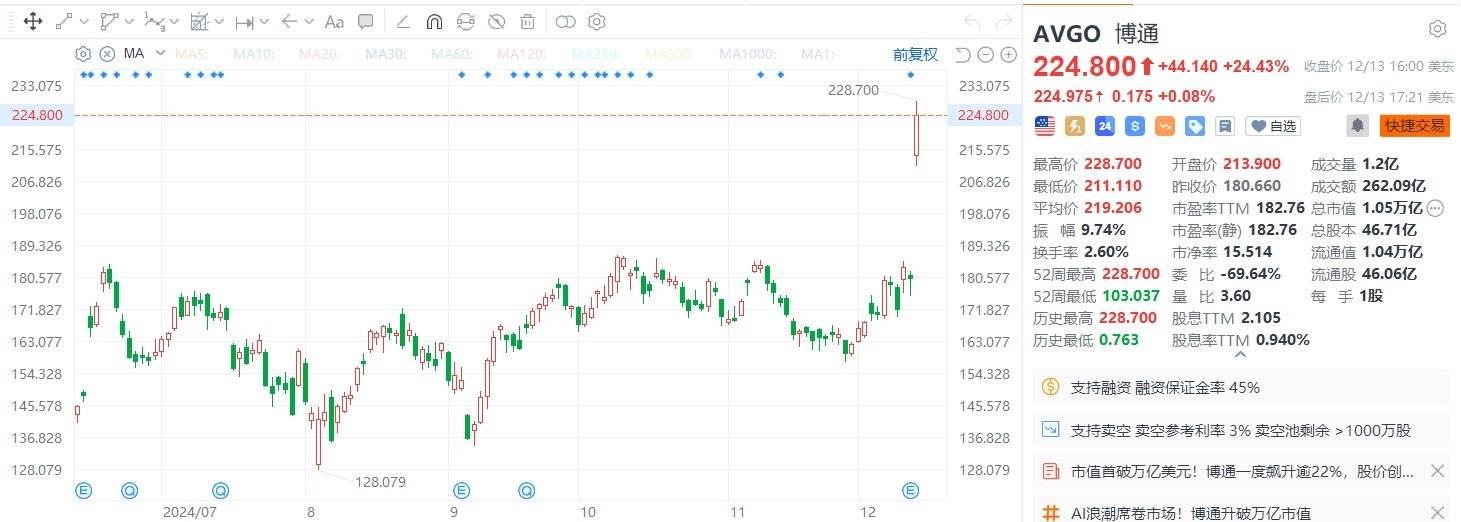Click the low price label 128.079 on chart
1461x522 pixels.
[380, 482]
